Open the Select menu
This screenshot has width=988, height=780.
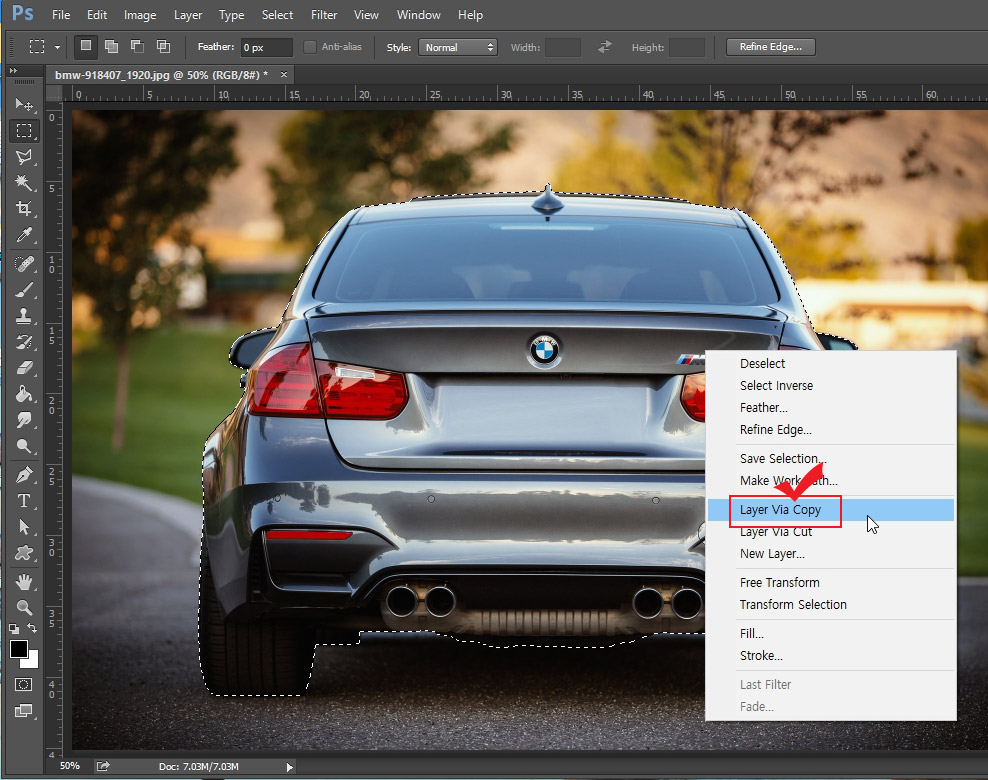tap(277, 14)
